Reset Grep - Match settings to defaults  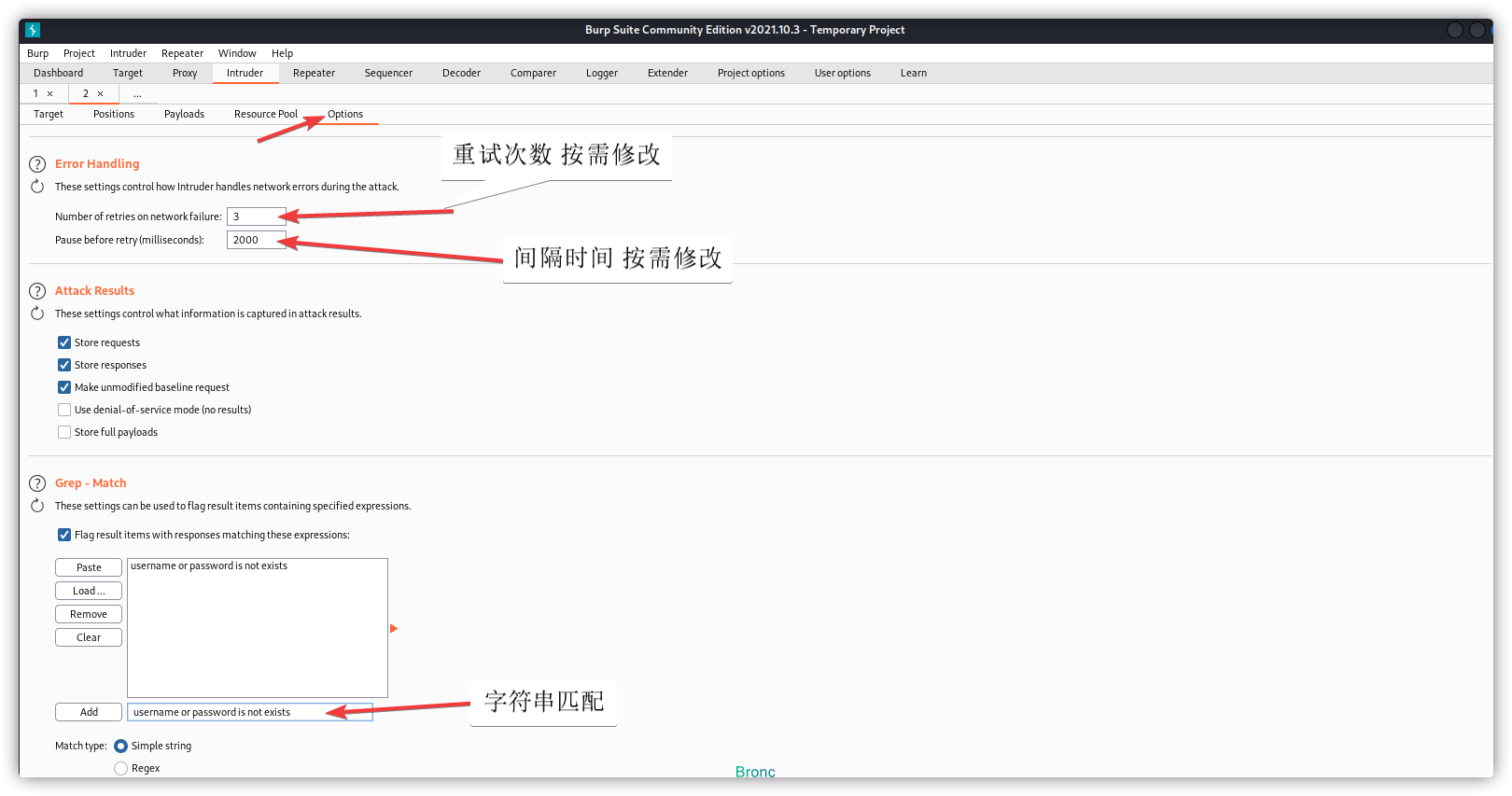37,506
